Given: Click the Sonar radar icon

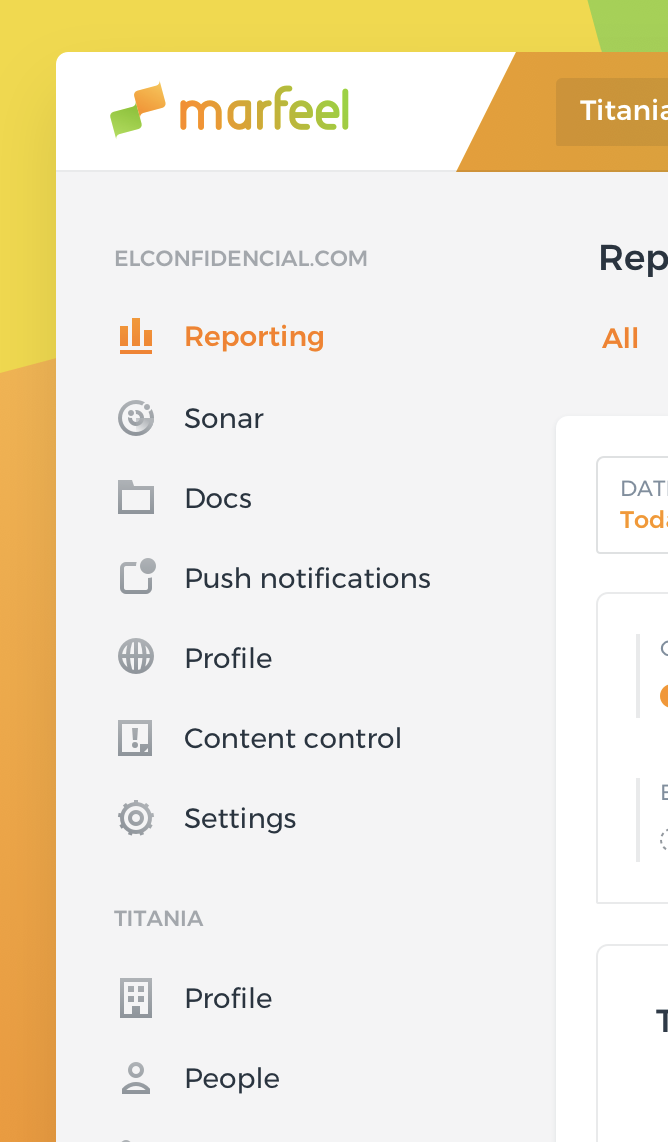Looking at the screenshot, I should (136, 418).
